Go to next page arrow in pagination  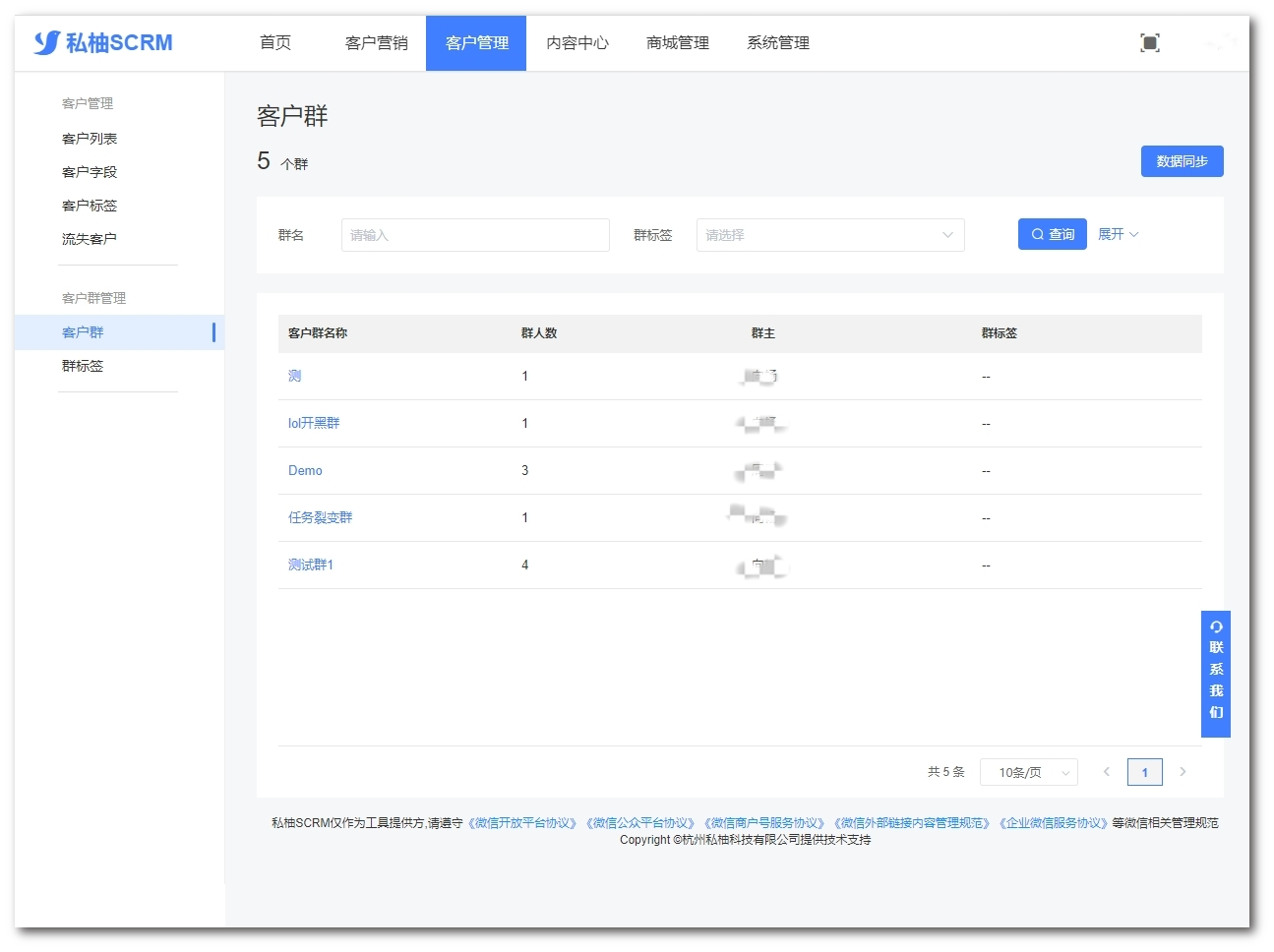[1183, 772]
